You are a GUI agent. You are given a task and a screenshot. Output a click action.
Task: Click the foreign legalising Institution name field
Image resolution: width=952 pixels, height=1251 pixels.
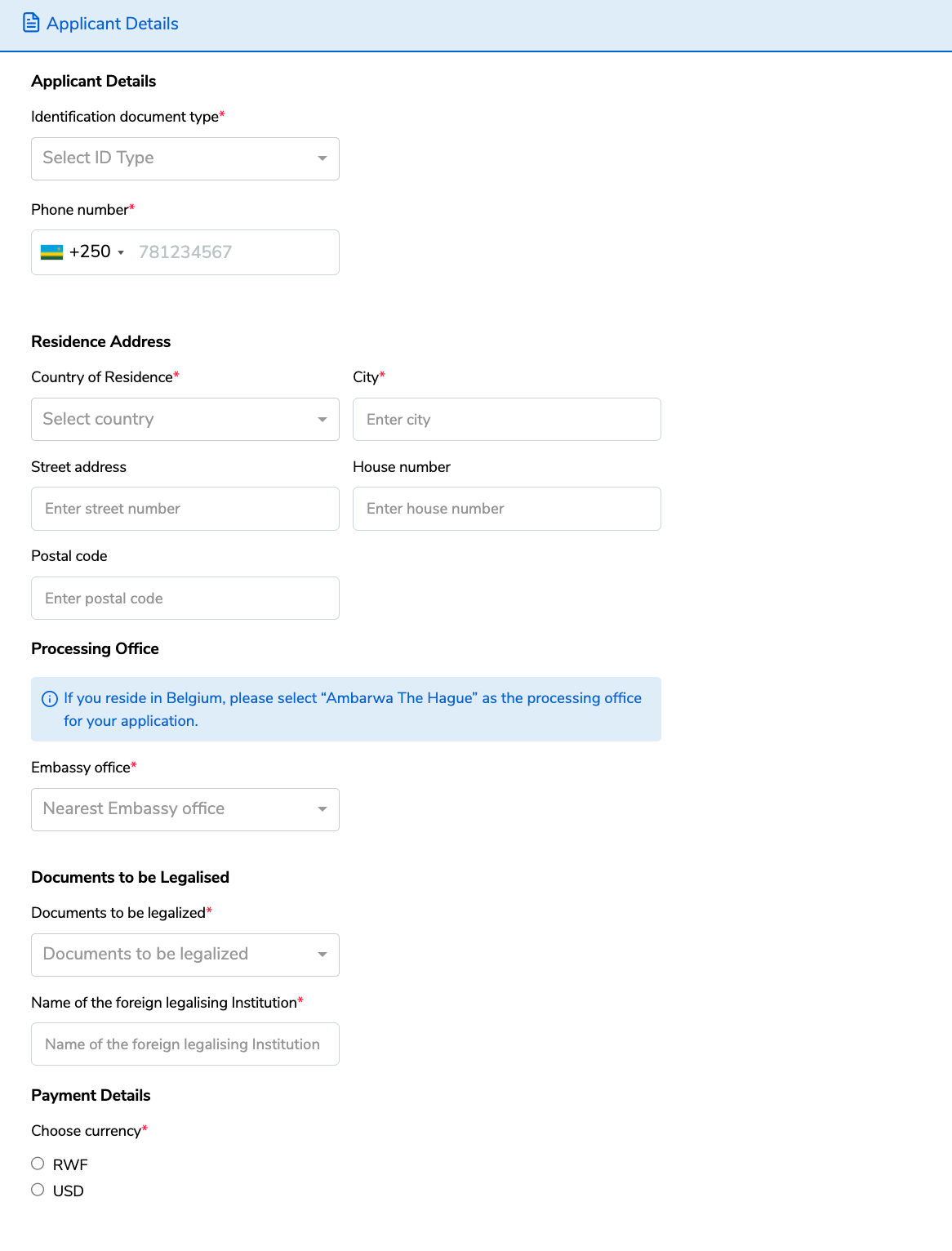pyautogui.click(x=185, y=1044)
